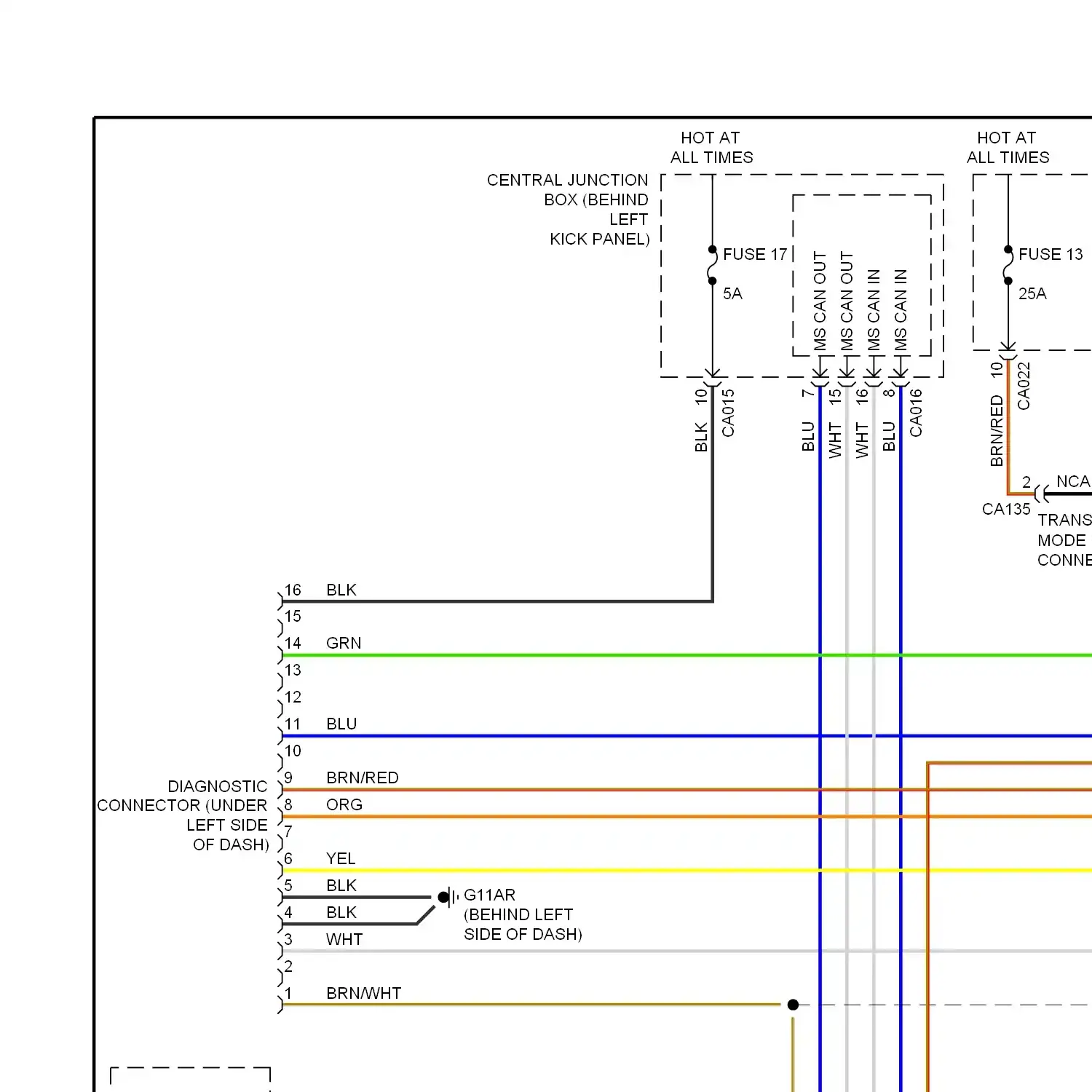
Task: Select the G11AR ground label
Action: click(489, 895)
